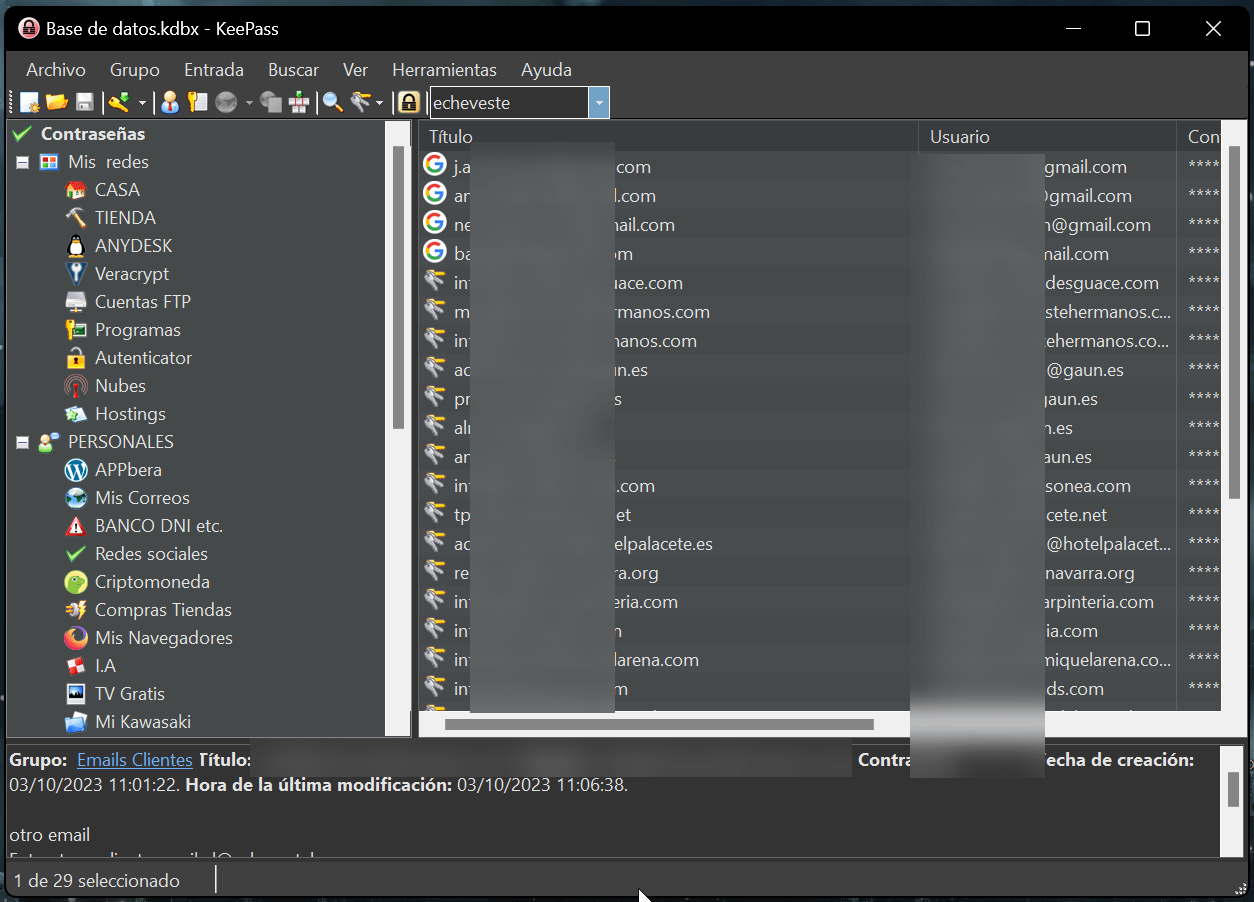
Task: Click the status text 1 de 29 seleccionado
Action: click(97, 881)
